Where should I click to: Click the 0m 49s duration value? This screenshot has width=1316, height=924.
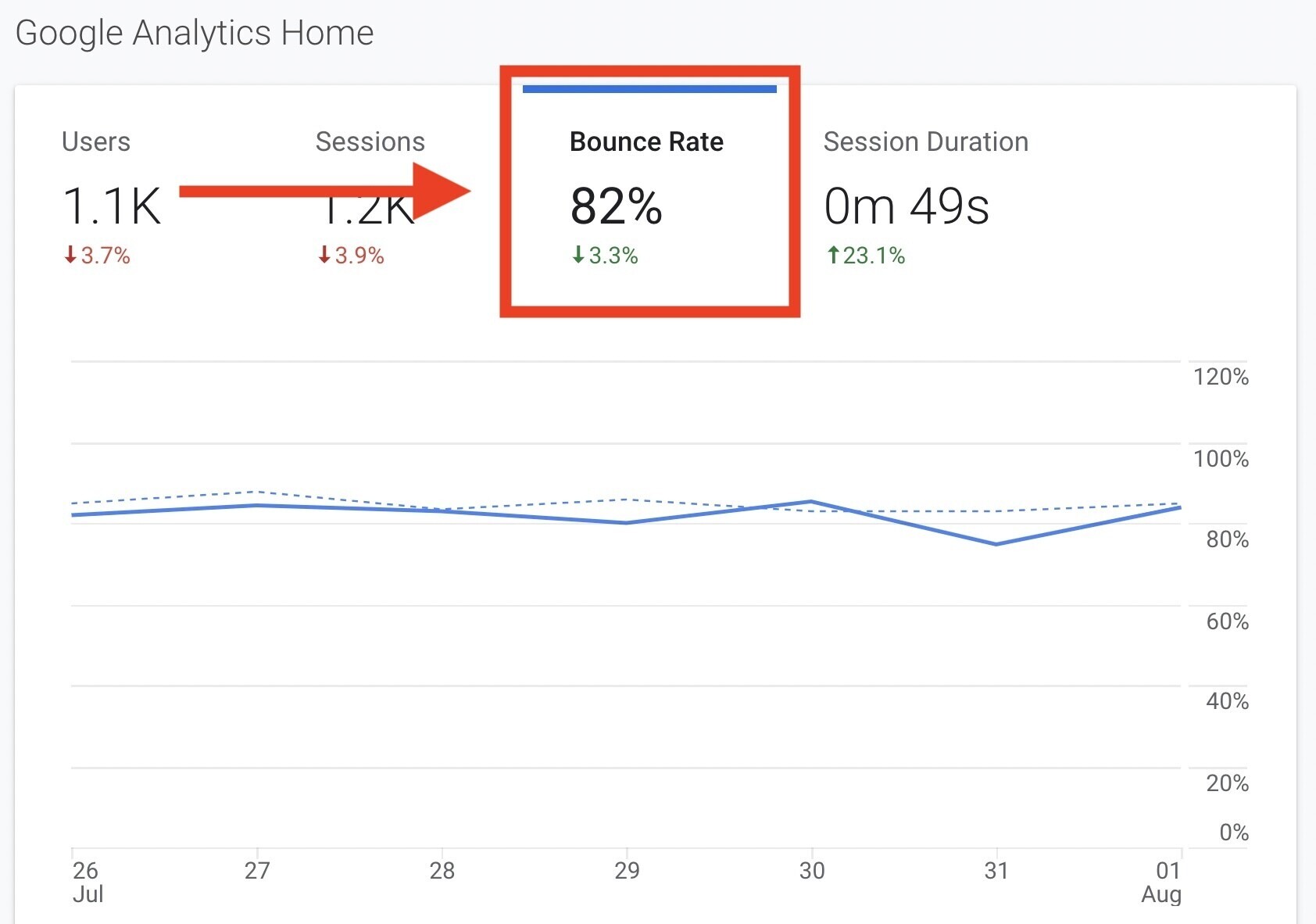[907, 205]
